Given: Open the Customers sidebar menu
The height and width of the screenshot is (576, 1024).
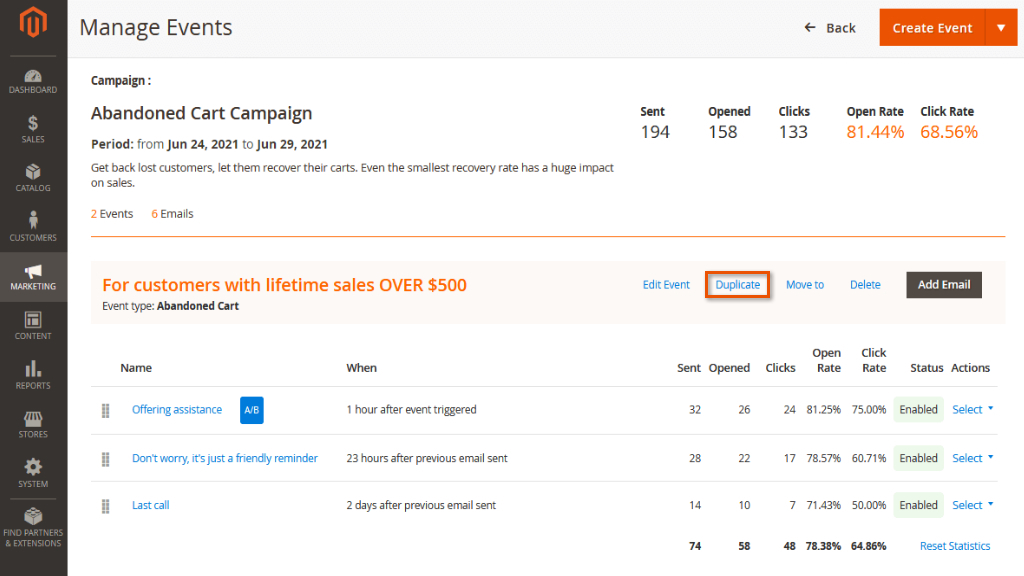Looking at the screenshot, I should [33, 226].
